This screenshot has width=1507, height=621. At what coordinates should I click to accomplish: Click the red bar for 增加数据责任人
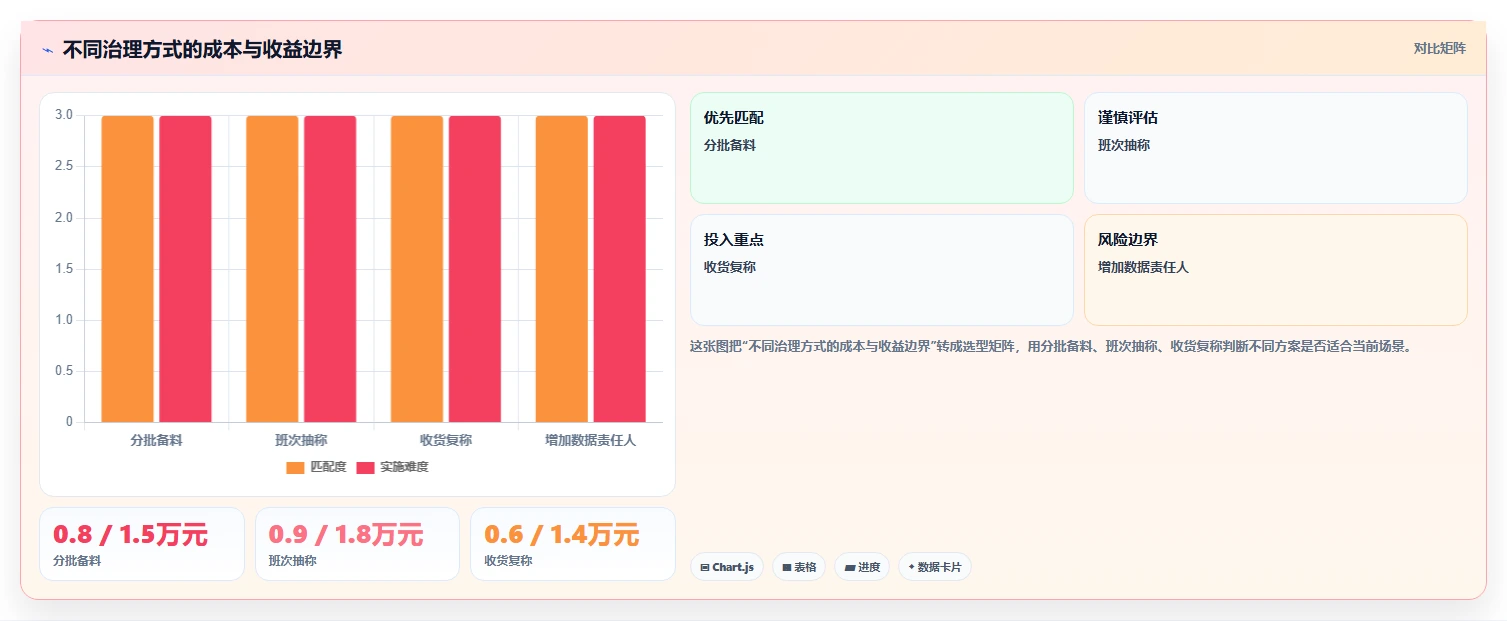click(x=619, y=269)
